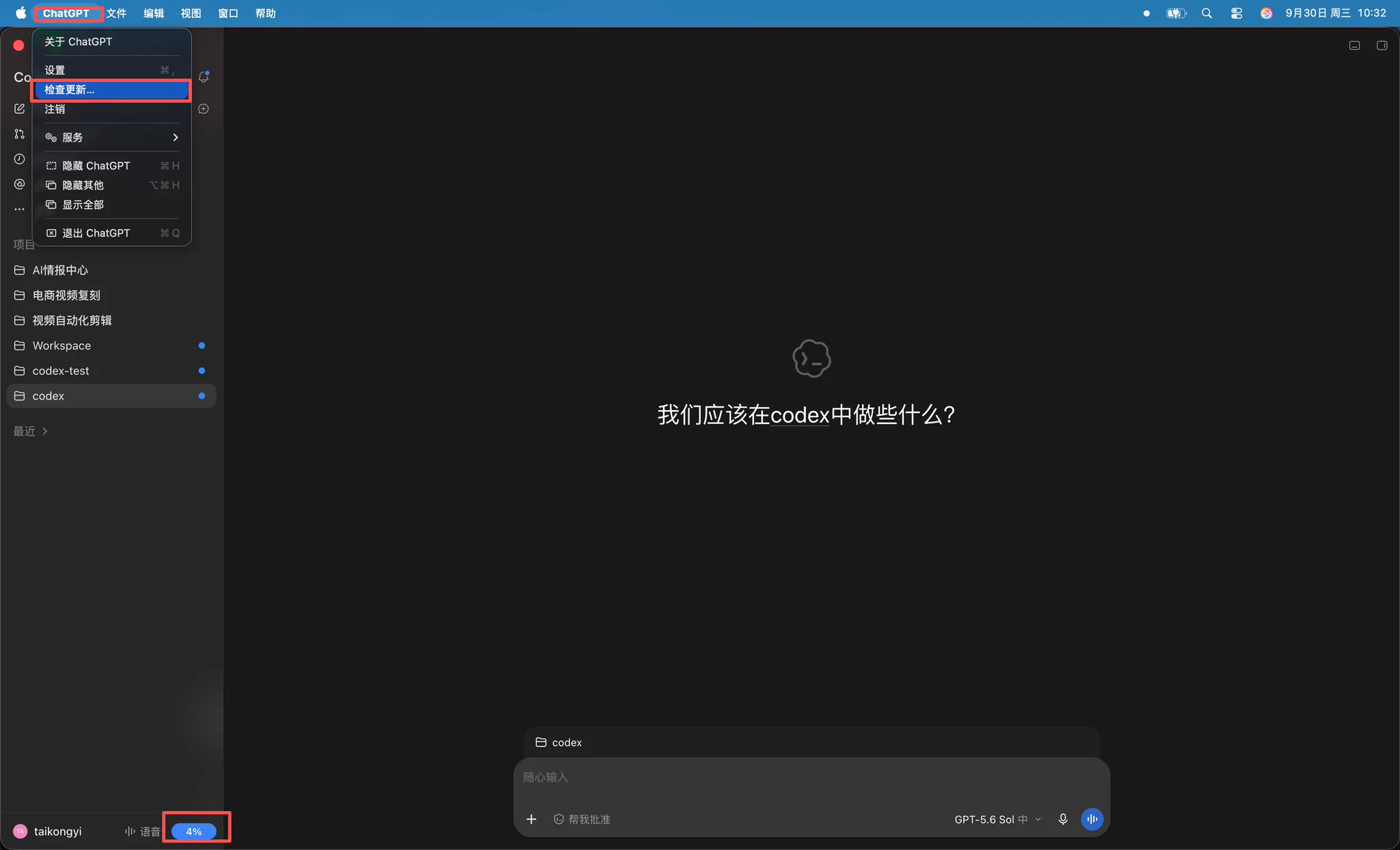Open the AI情报中心 project

[x=111, y=270]
